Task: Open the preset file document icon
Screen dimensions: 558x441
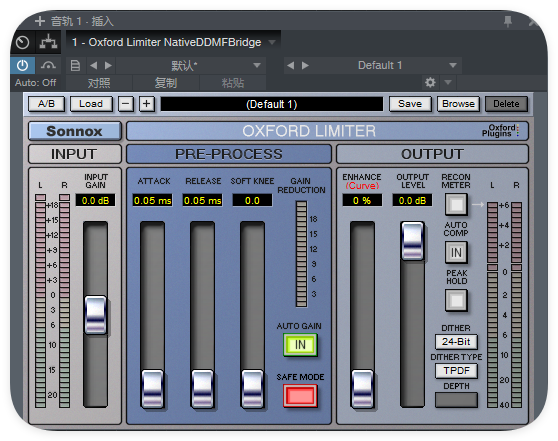Action: [x=75, y=65]
